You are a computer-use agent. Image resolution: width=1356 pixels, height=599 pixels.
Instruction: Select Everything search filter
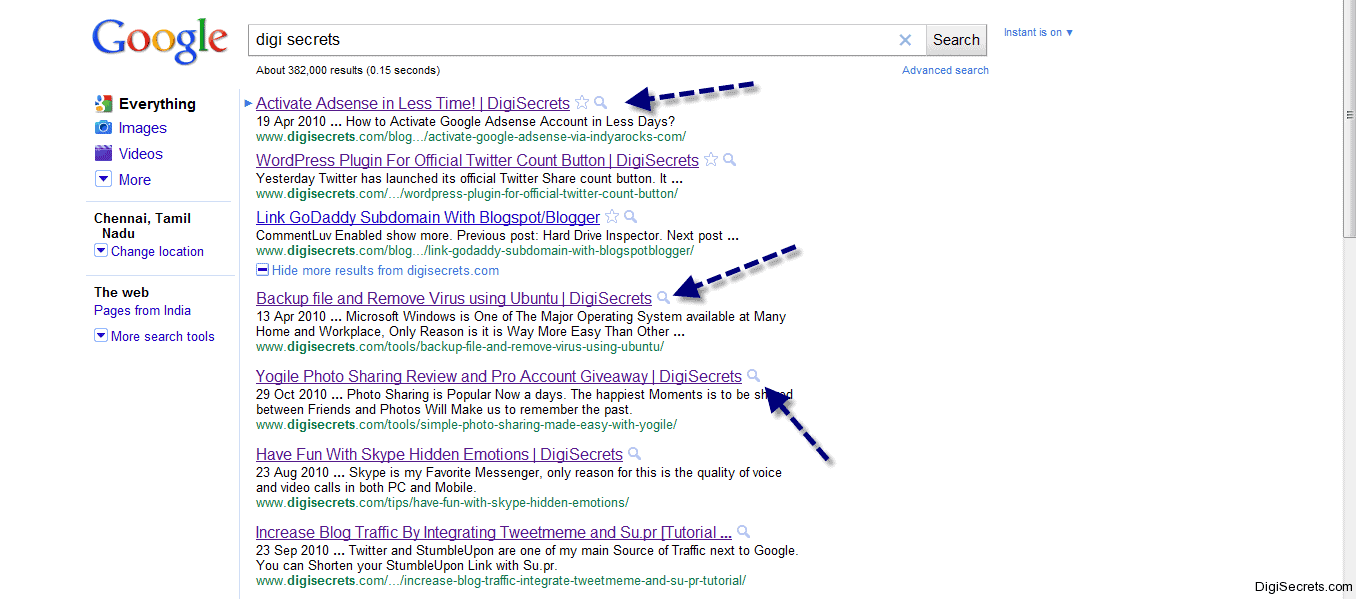click(157, 104)
